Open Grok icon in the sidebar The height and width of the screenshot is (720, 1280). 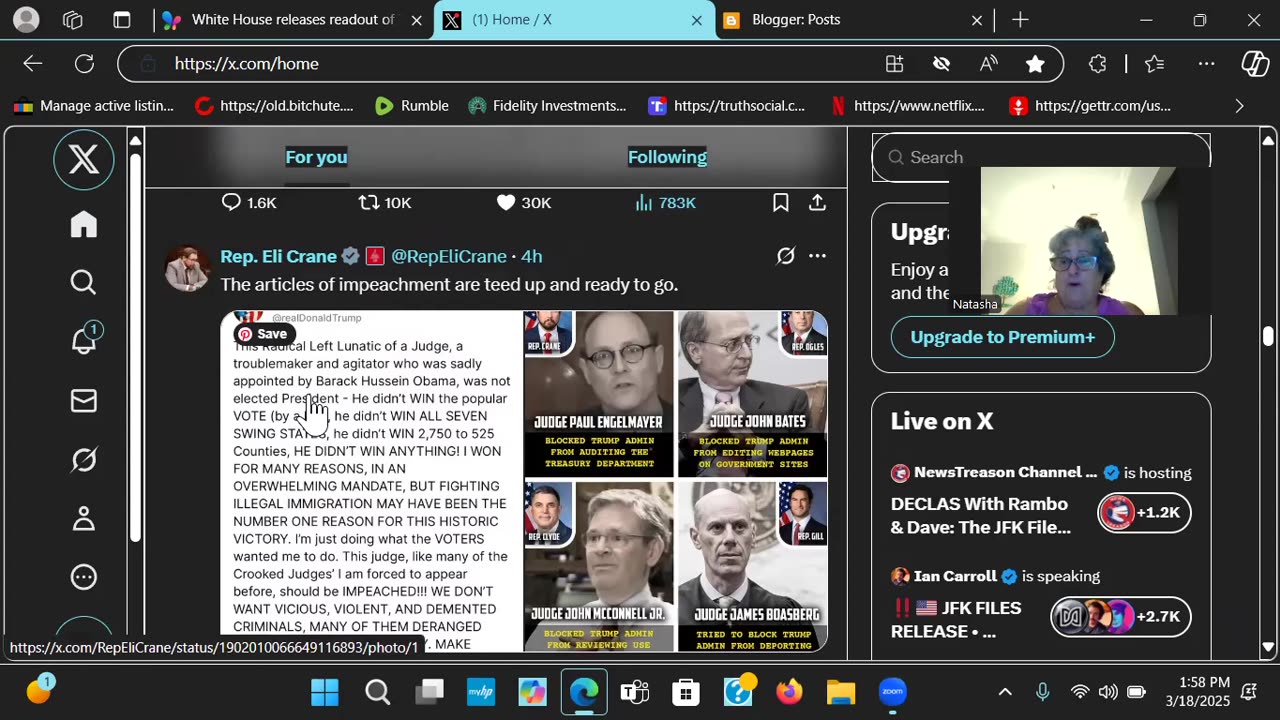pos(84,460)
